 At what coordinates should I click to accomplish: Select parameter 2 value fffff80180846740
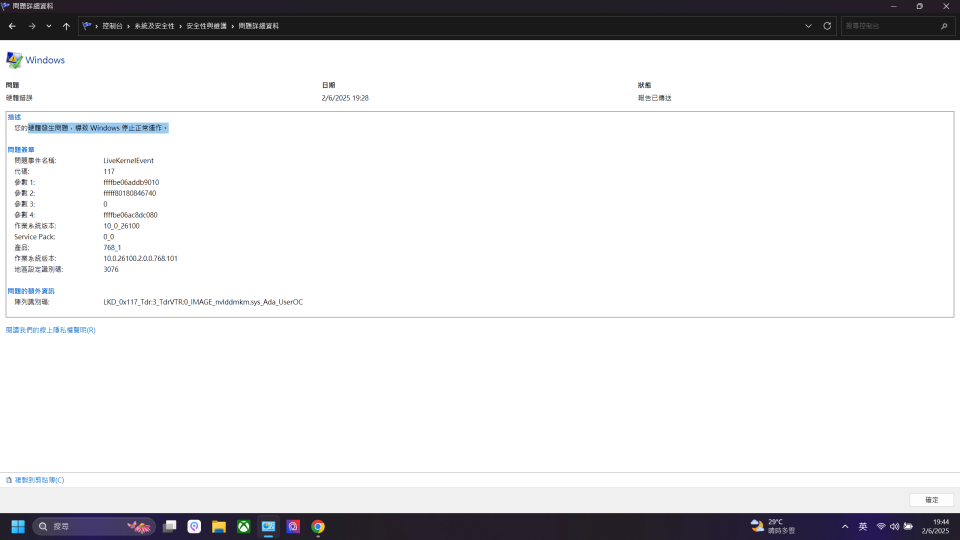(x=130, y=193)
